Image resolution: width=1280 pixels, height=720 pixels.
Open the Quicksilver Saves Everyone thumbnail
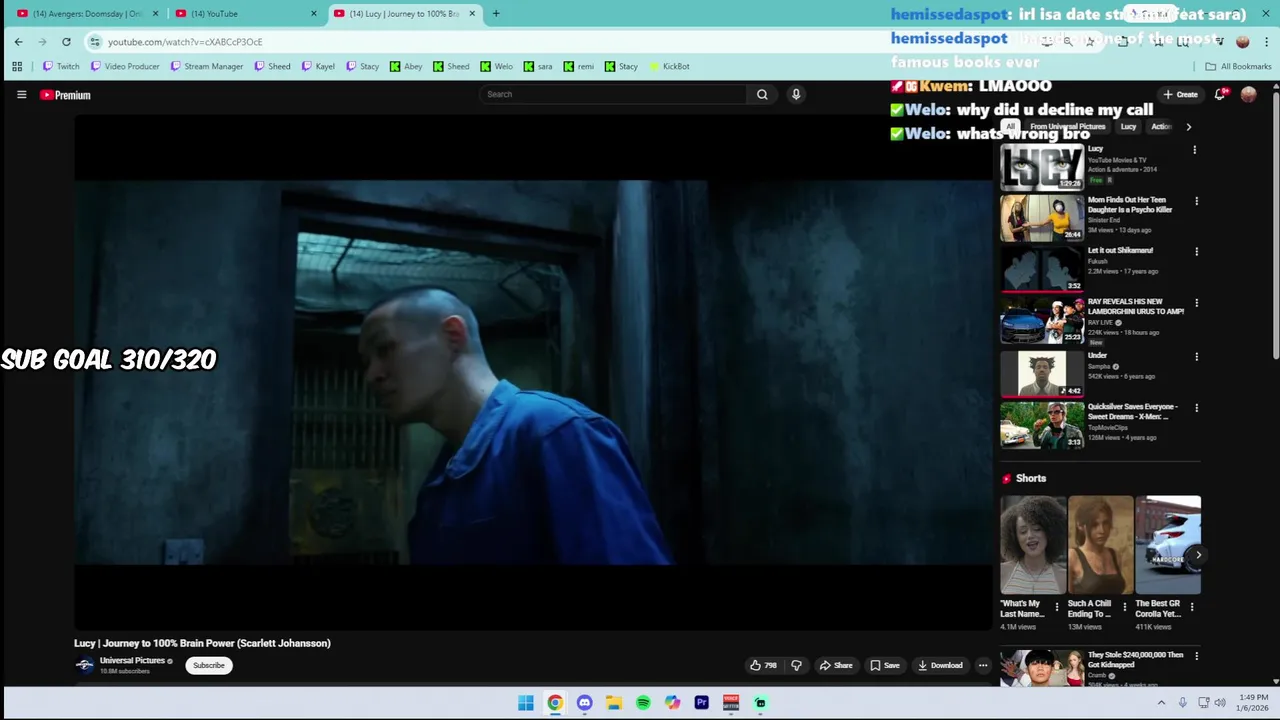click(1042, 425)
